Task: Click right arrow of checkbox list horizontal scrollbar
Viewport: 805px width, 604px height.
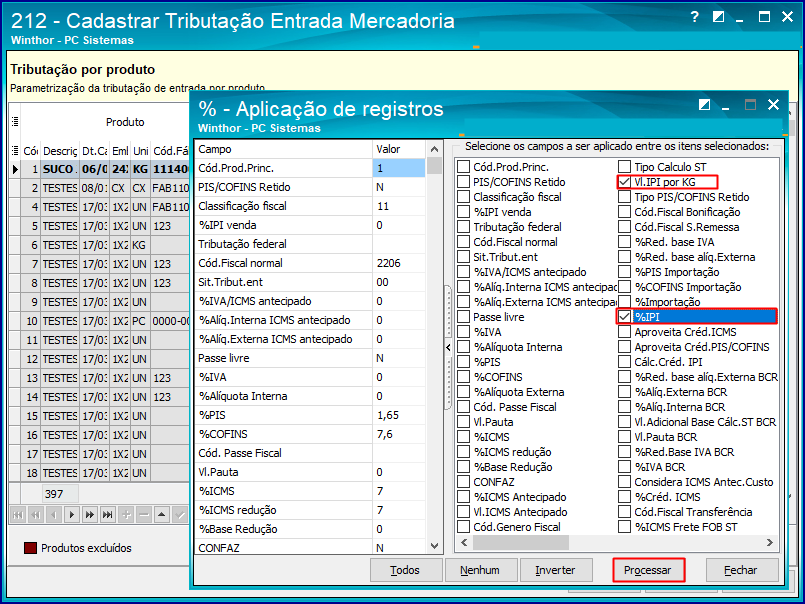Action: click(x=770, y=542)
